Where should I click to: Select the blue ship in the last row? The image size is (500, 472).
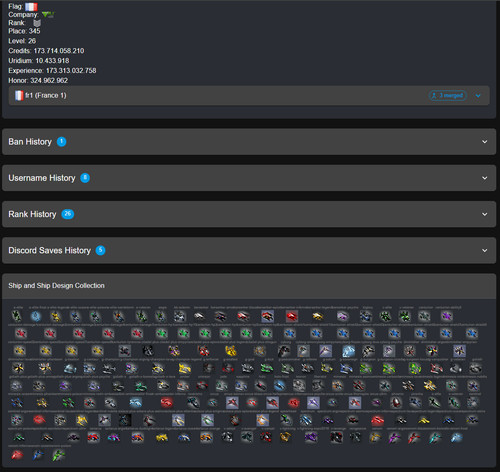(38, 455)
